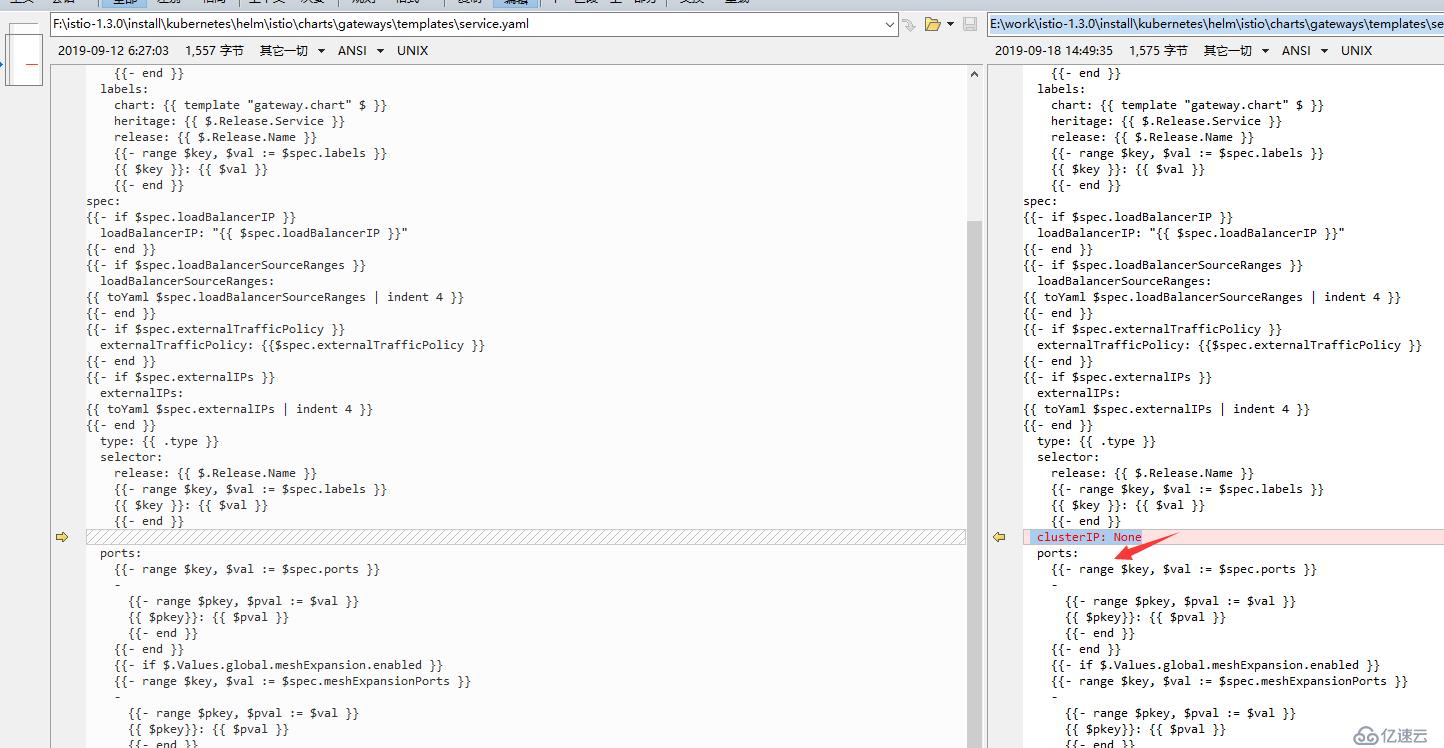Click right pane 'loadBalancerIP: "{{ $spec.loadBalancerIP }}"' line

(x=1190, y=233)
